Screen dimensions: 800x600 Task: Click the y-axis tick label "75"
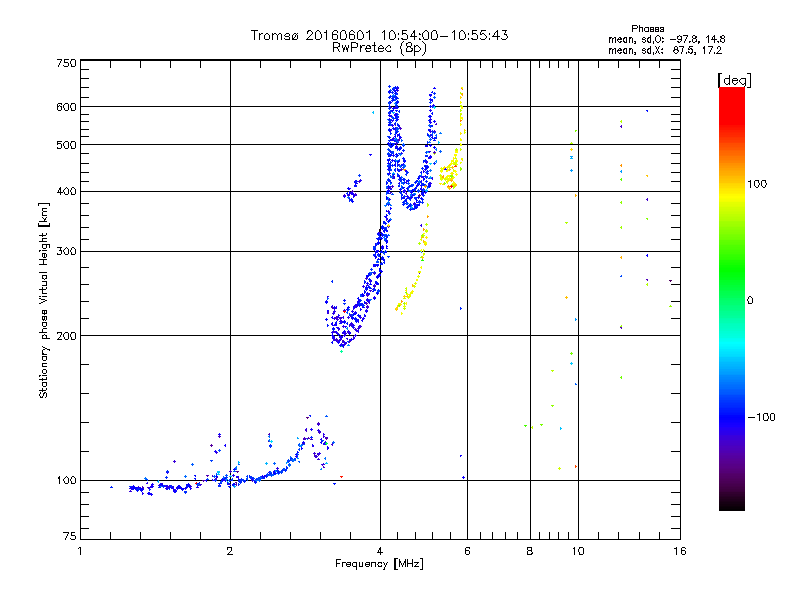click(70, 536)
